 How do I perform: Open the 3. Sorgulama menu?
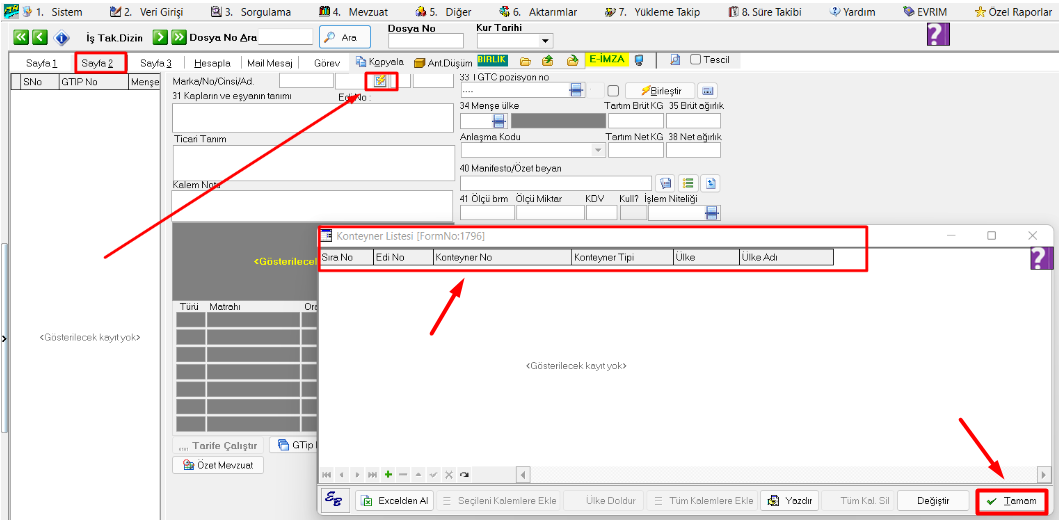pyautogui.click(x=251, y=11)
